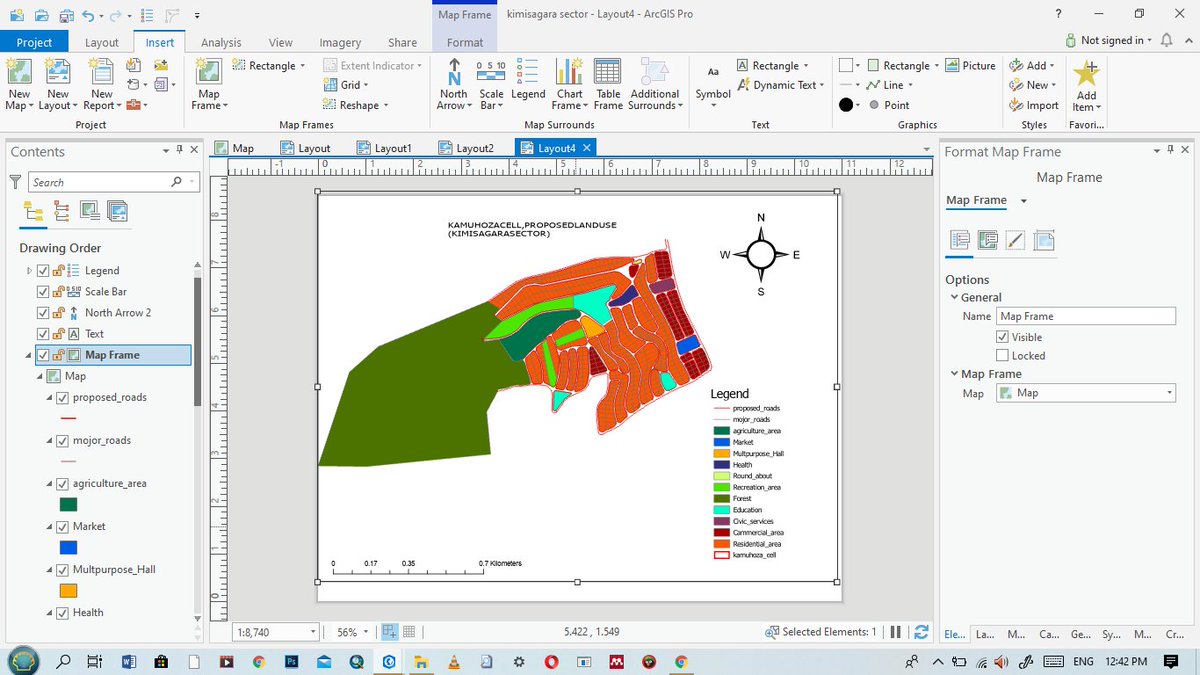
Task: Add a Grid to the map frame
Action: [347, 85]
